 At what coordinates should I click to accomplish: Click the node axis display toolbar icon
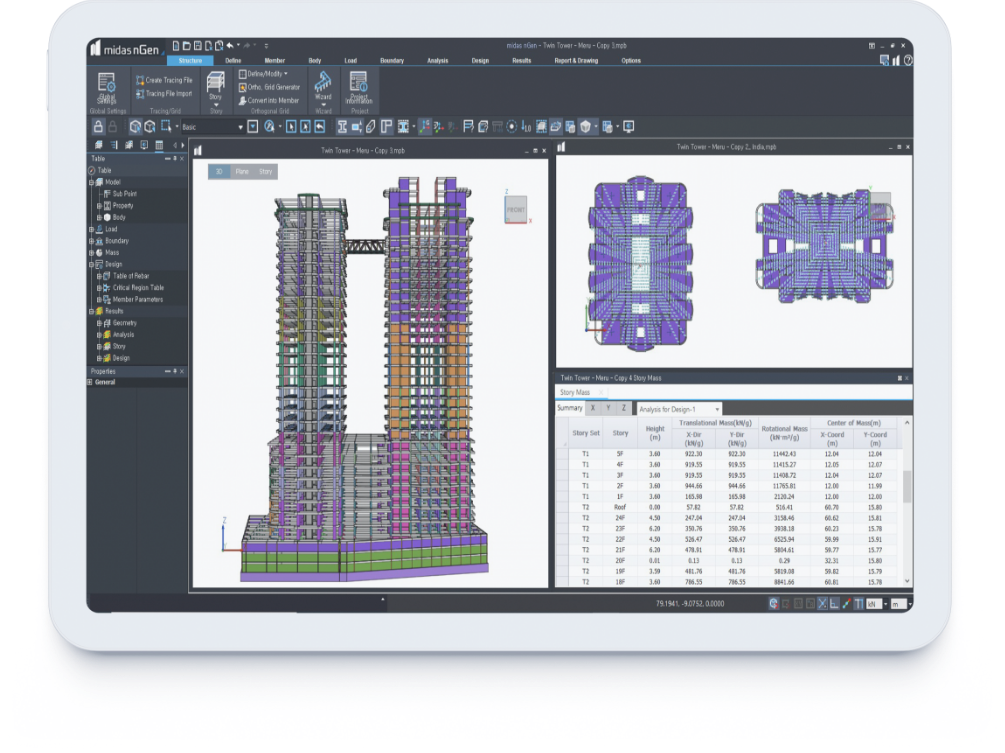(424, 127)
